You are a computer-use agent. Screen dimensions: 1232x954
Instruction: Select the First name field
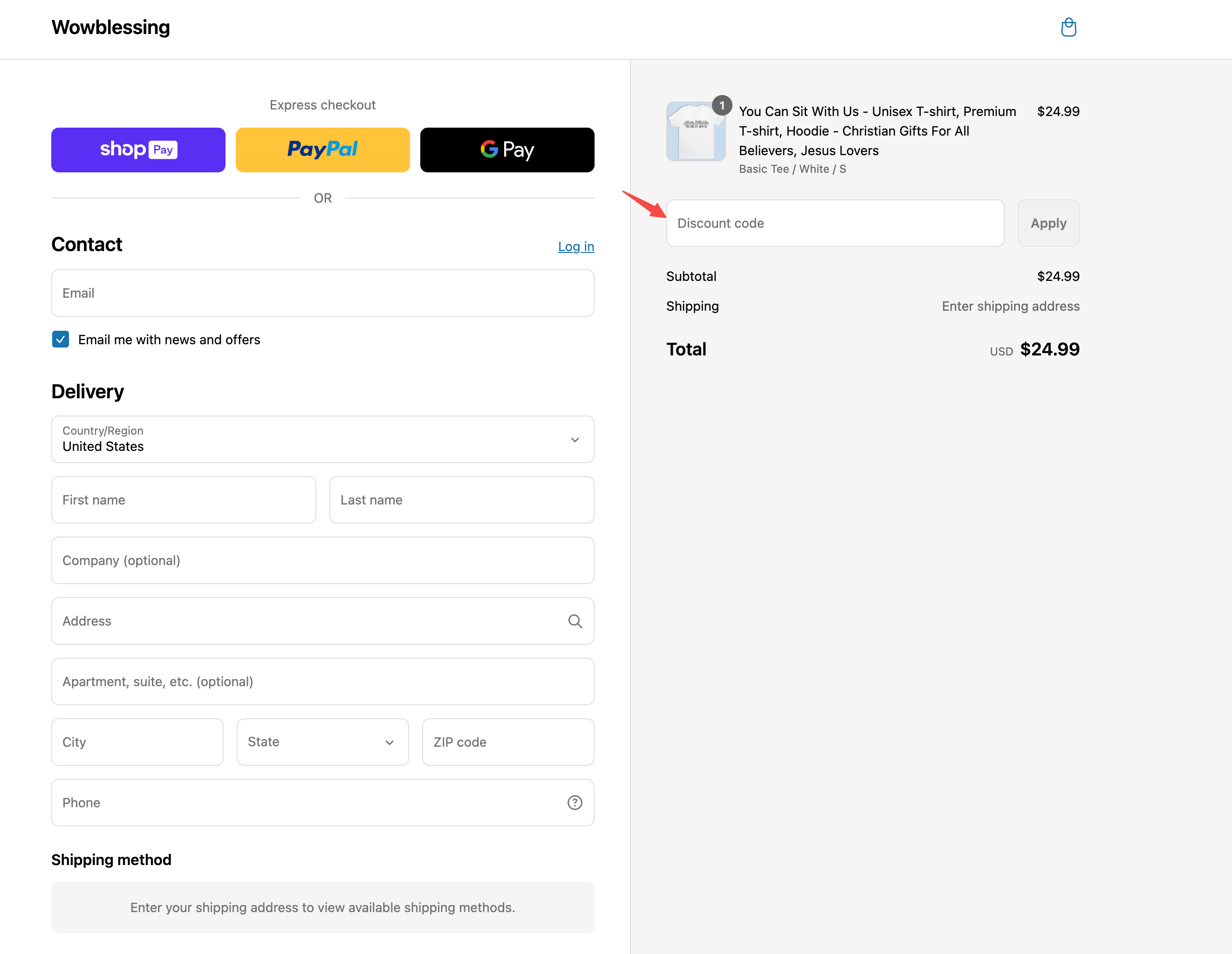pos(183,499)
